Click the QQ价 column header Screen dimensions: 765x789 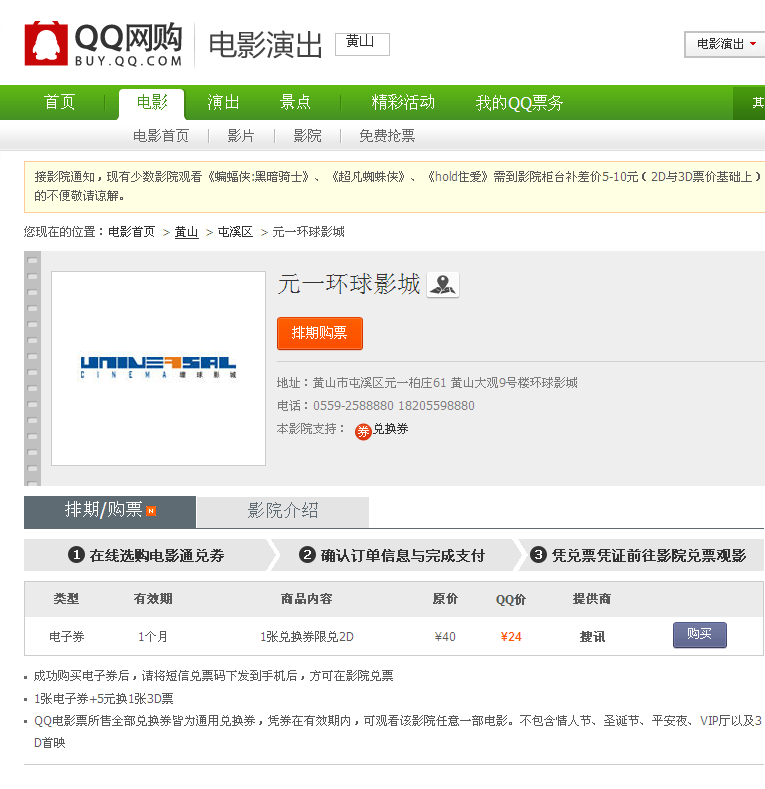[x=511, y=599]
